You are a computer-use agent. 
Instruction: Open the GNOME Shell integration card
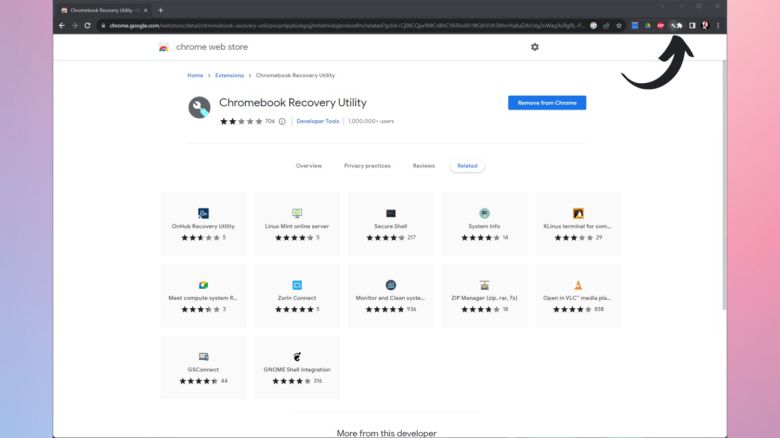(297, 367)
